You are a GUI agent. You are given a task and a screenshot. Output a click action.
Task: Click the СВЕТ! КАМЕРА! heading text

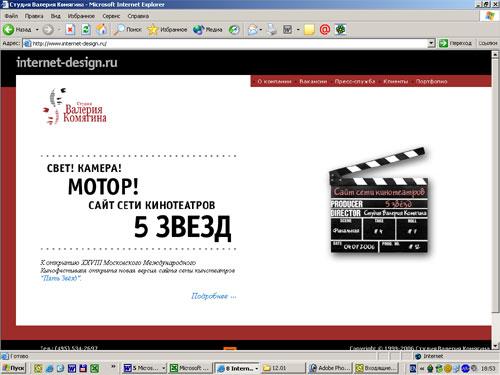click(x=84, y=168)
